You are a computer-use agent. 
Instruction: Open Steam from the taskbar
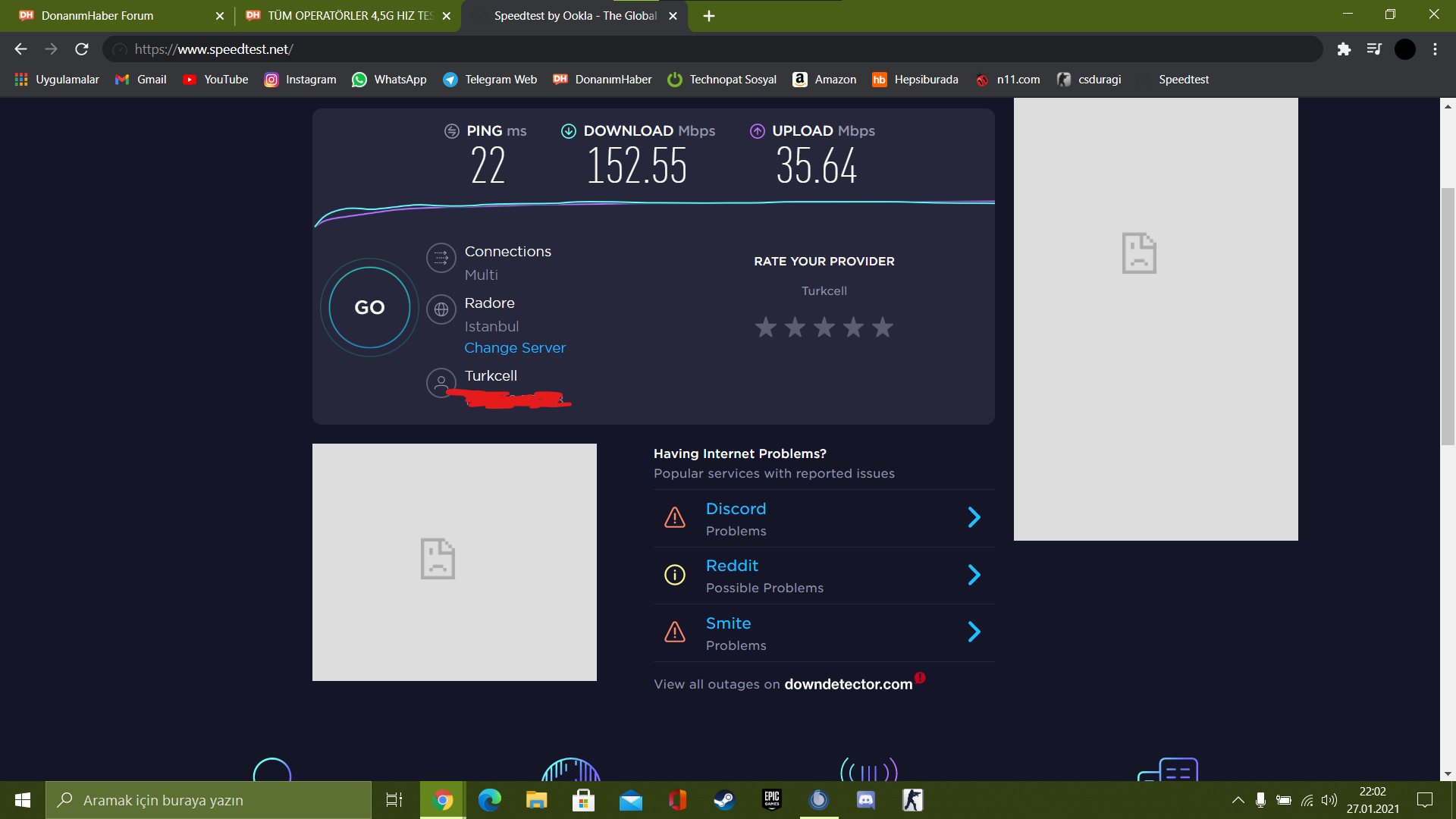[724, 800]
